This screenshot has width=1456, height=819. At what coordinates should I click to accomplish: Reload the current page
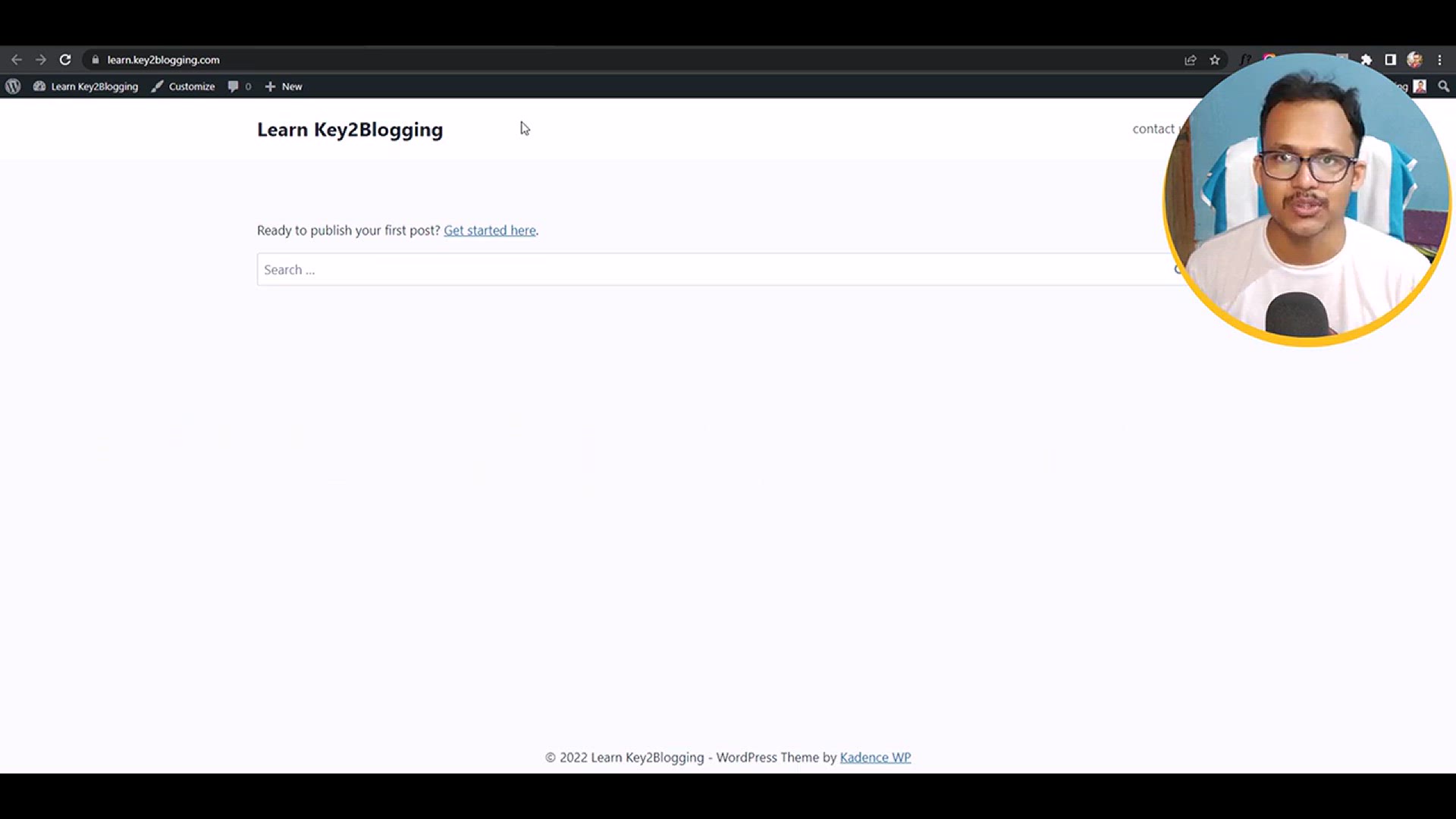pos(65,60)
